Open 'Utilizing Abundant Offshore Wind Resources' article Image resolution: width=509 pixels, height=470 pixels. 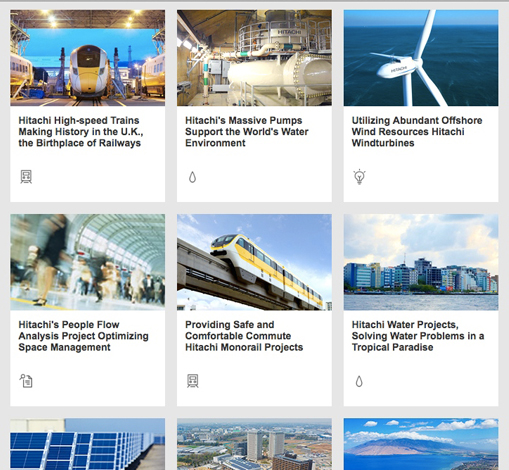[417, 132]
